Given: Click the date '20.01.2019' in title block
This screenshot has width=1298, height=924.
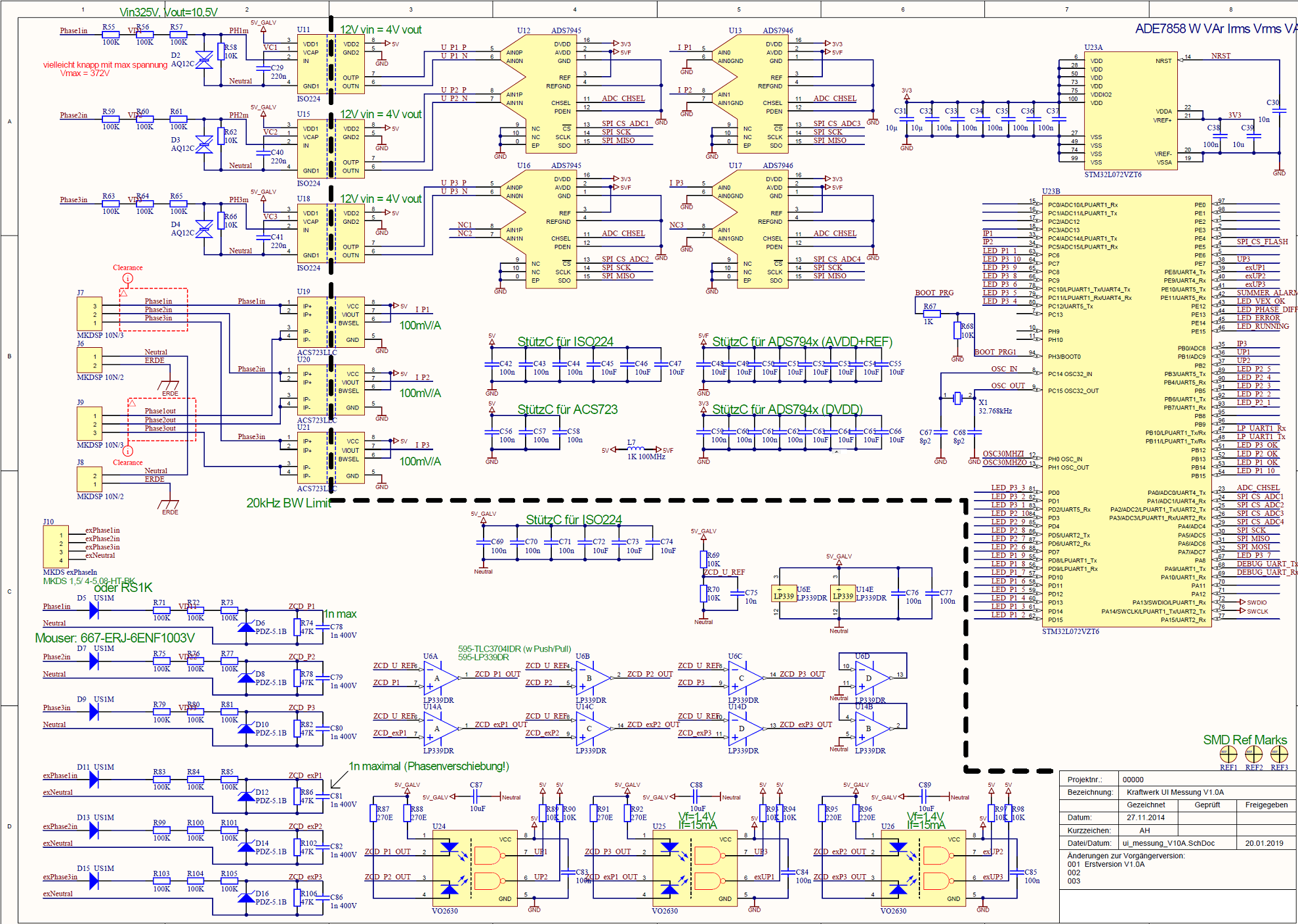Looking at the screenshot, I should pyautogui.click(x=1264, y=843).
